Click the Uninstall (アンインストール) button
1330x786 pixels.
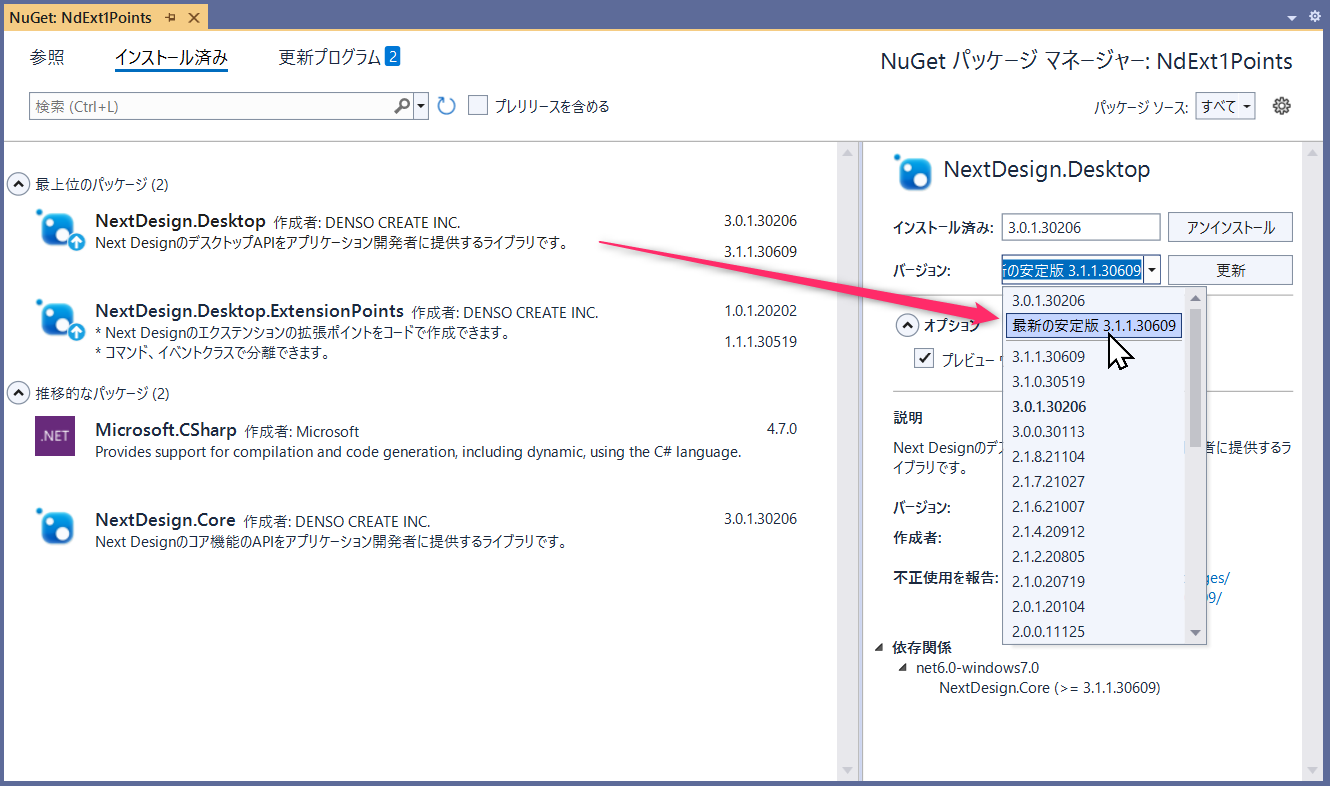click(x=1230, y=227)
